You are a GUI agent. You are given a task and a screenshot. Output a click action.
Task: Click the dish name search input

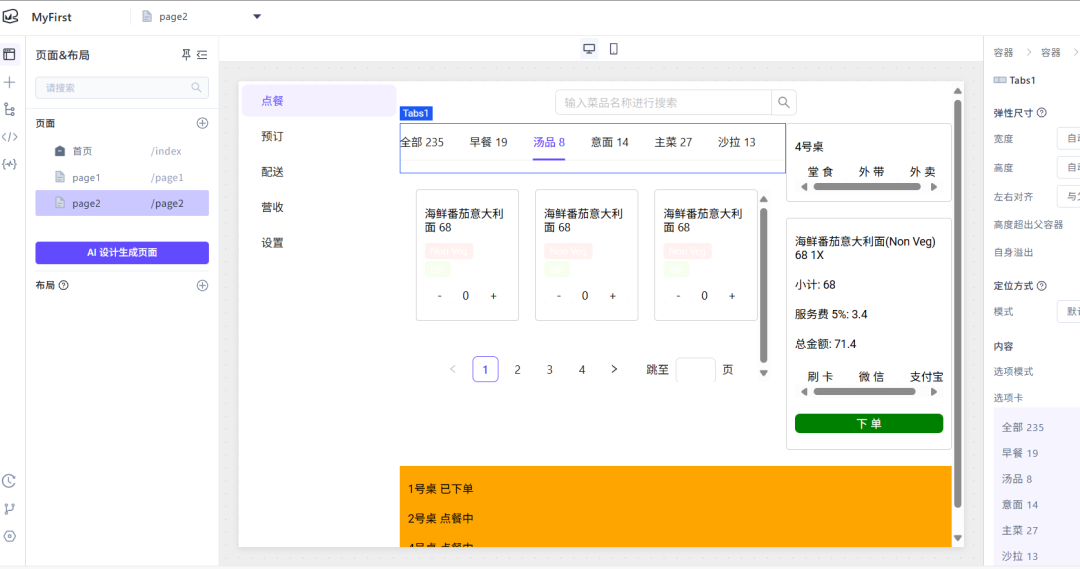click(x=663, y=103)
